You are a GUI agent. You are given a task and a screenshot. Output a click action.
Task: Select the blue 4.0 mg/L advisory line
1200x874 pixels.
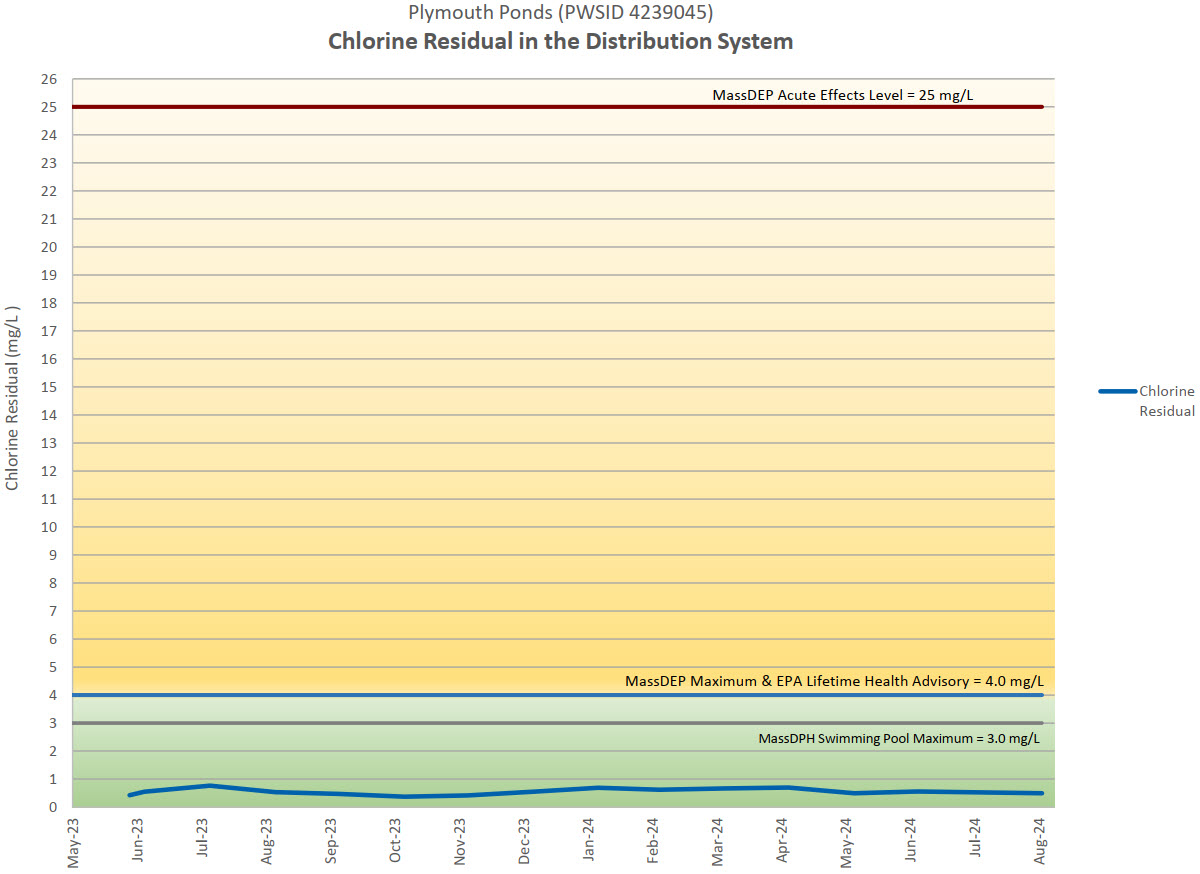(x=558, y=695)
